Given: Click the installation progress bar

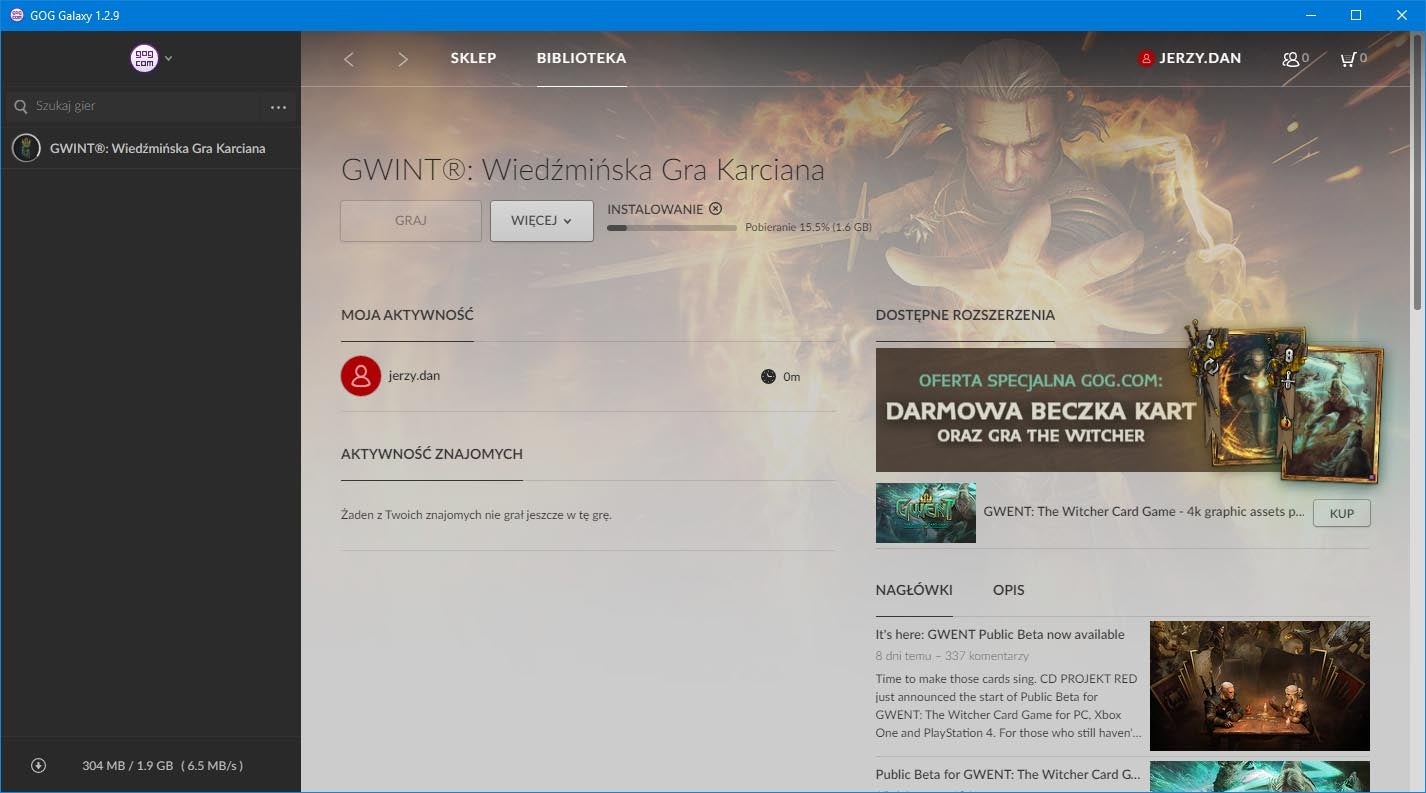Looking at the screenshot, I should pyautogui.click(x=671, y=228).
